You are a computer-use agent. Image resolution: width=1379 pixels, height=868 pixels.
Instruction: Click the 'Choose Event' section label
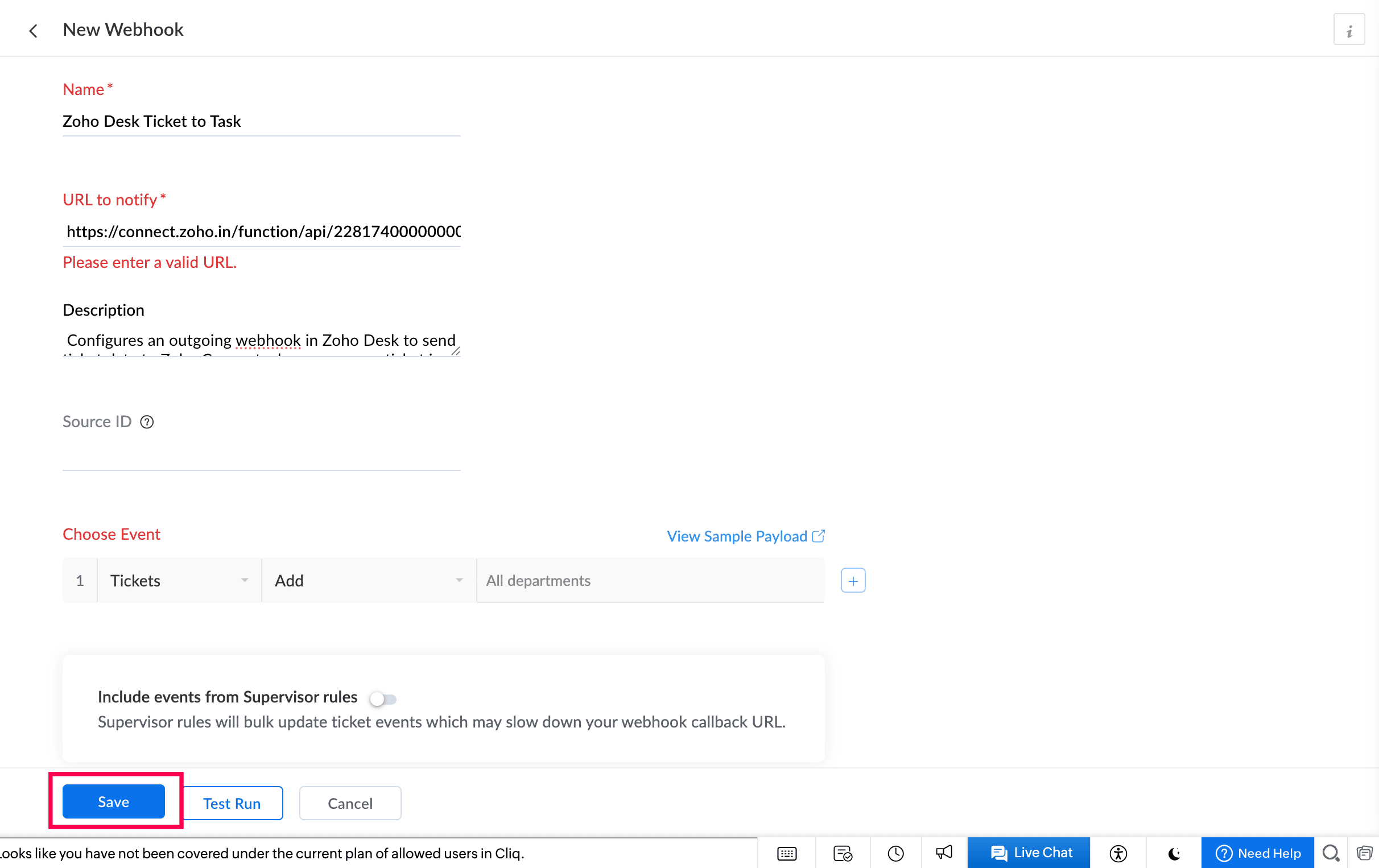(111, 534)
